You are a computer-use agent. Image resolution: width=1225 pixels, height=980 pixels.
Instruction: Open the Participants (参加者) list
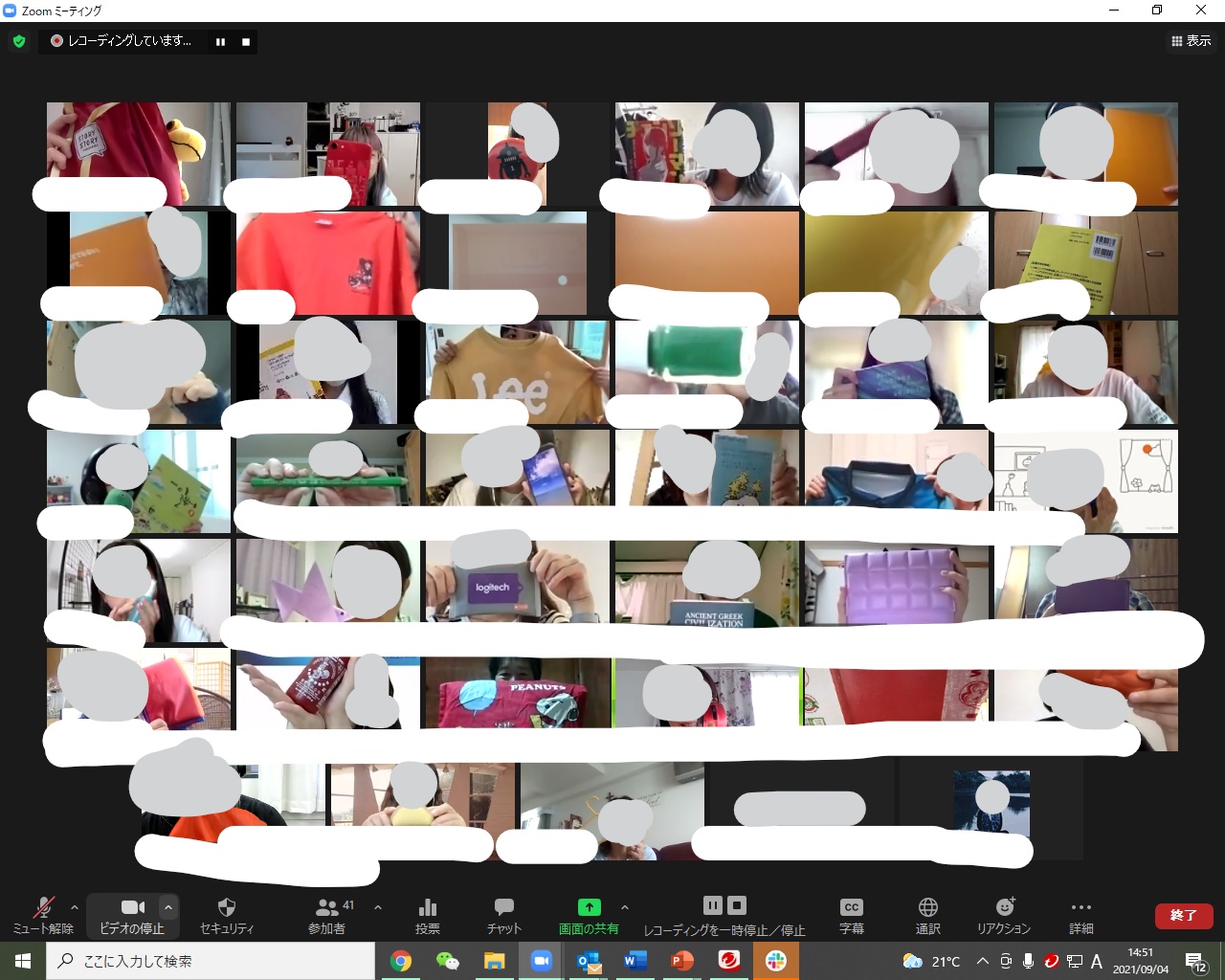328,915
